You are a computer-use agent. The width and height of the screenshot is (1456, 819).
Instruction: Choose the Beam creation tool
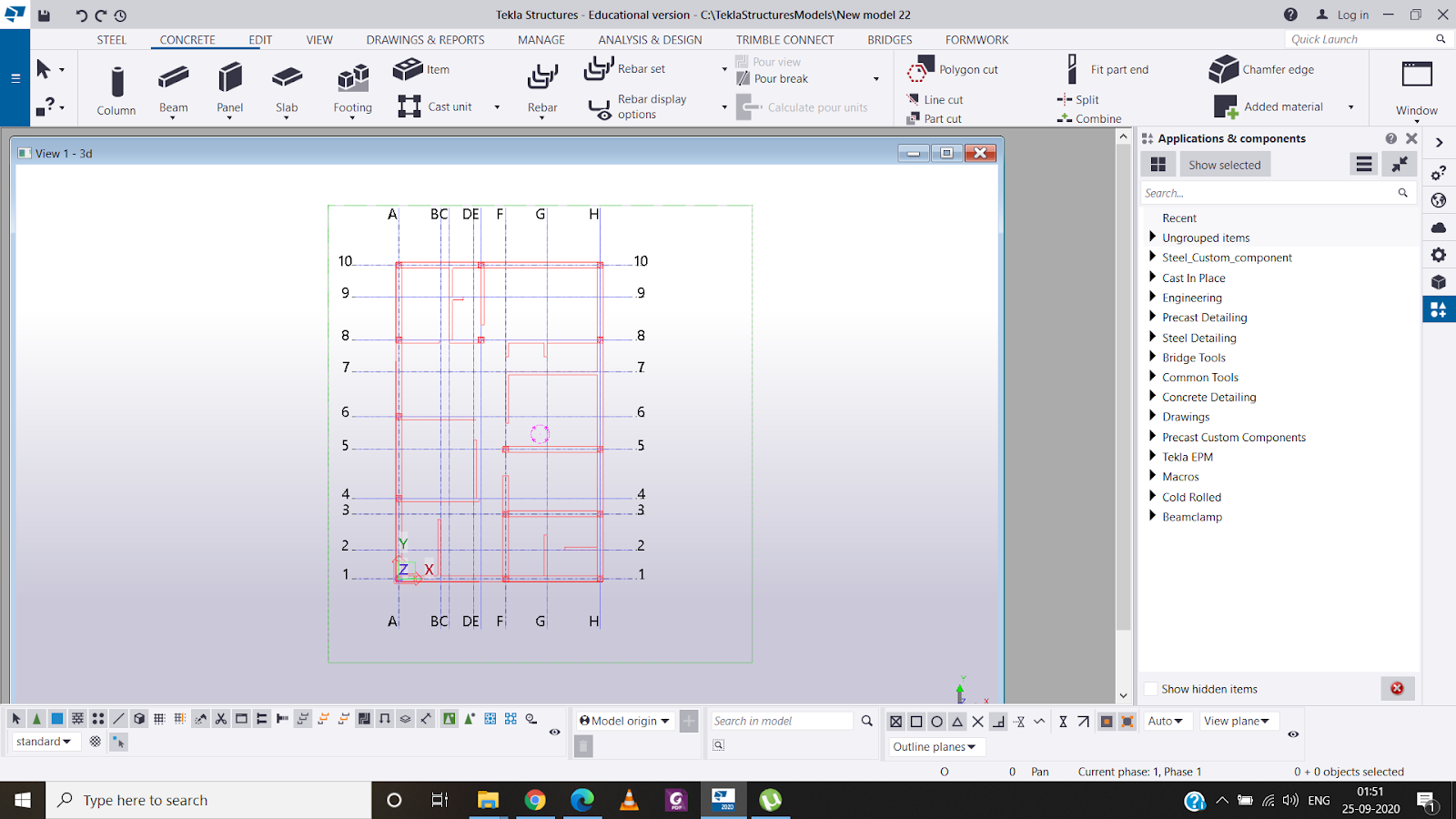(x=174, y=91)
